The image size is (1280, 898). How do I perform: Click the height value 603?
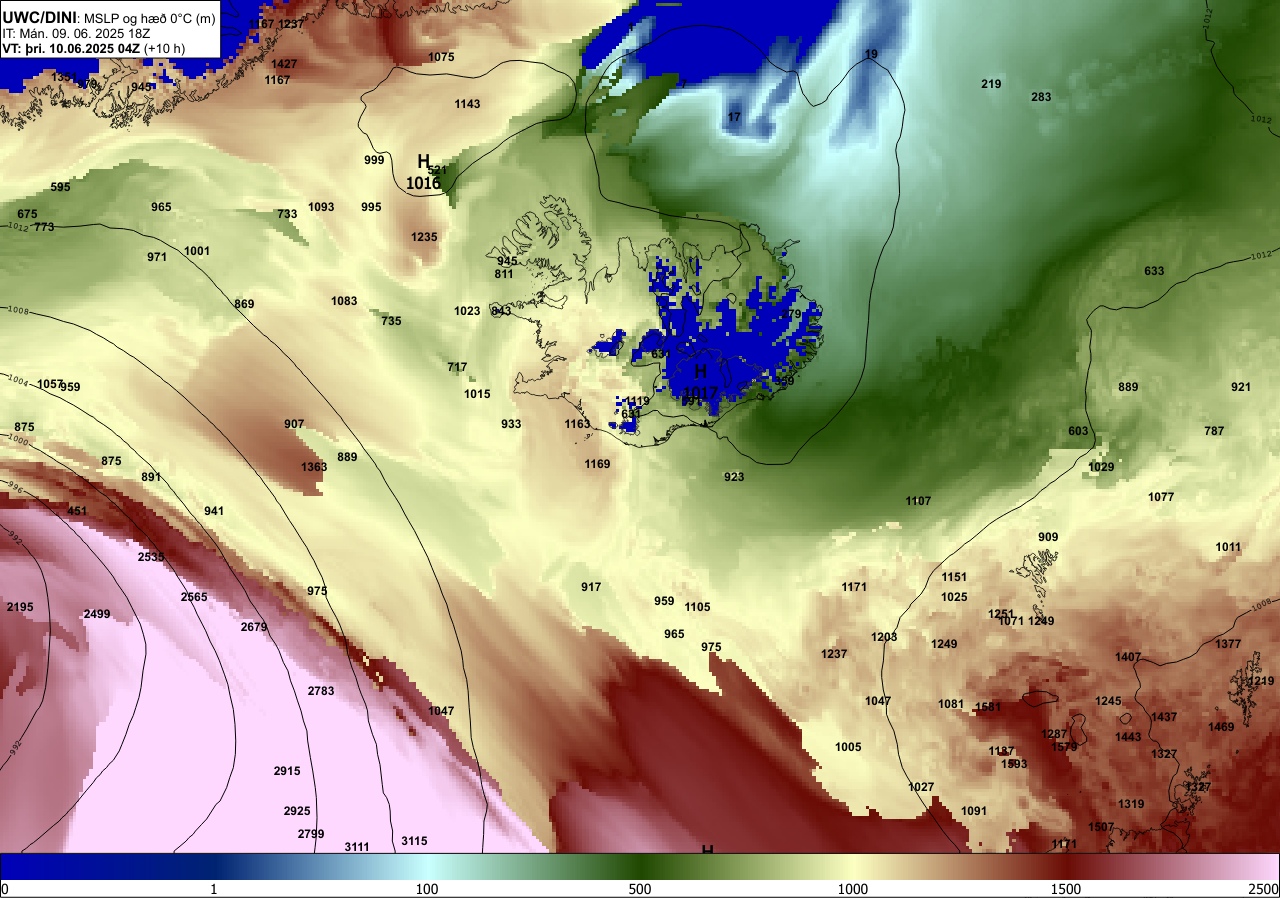coord(1078,431)
